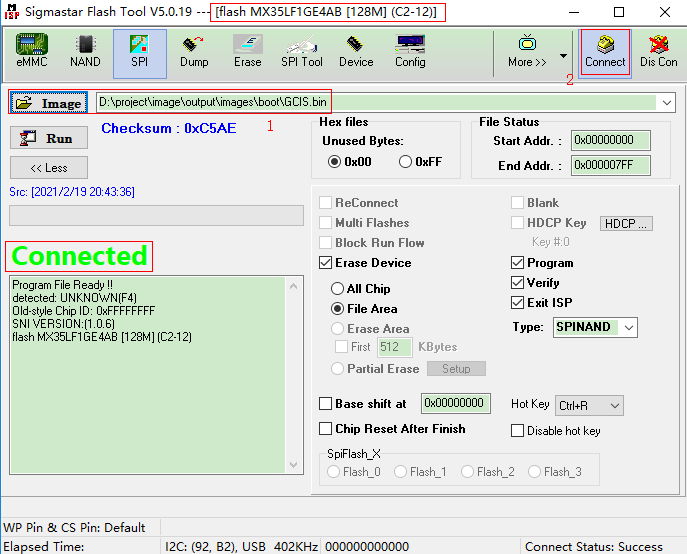Open the Config panel
The width and height of the screenshot is (687, 554).
[x=410, y=51]
